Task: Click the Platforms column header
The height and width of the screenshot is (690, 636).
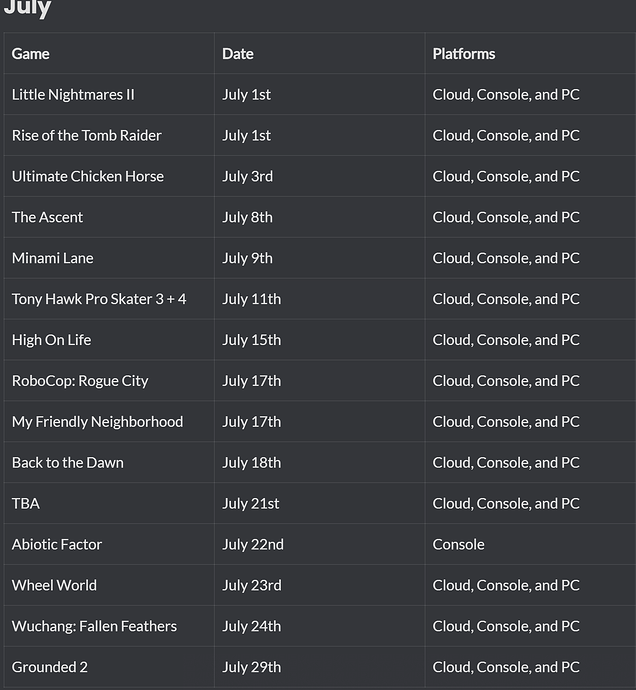Action: [x=463, y=54]
